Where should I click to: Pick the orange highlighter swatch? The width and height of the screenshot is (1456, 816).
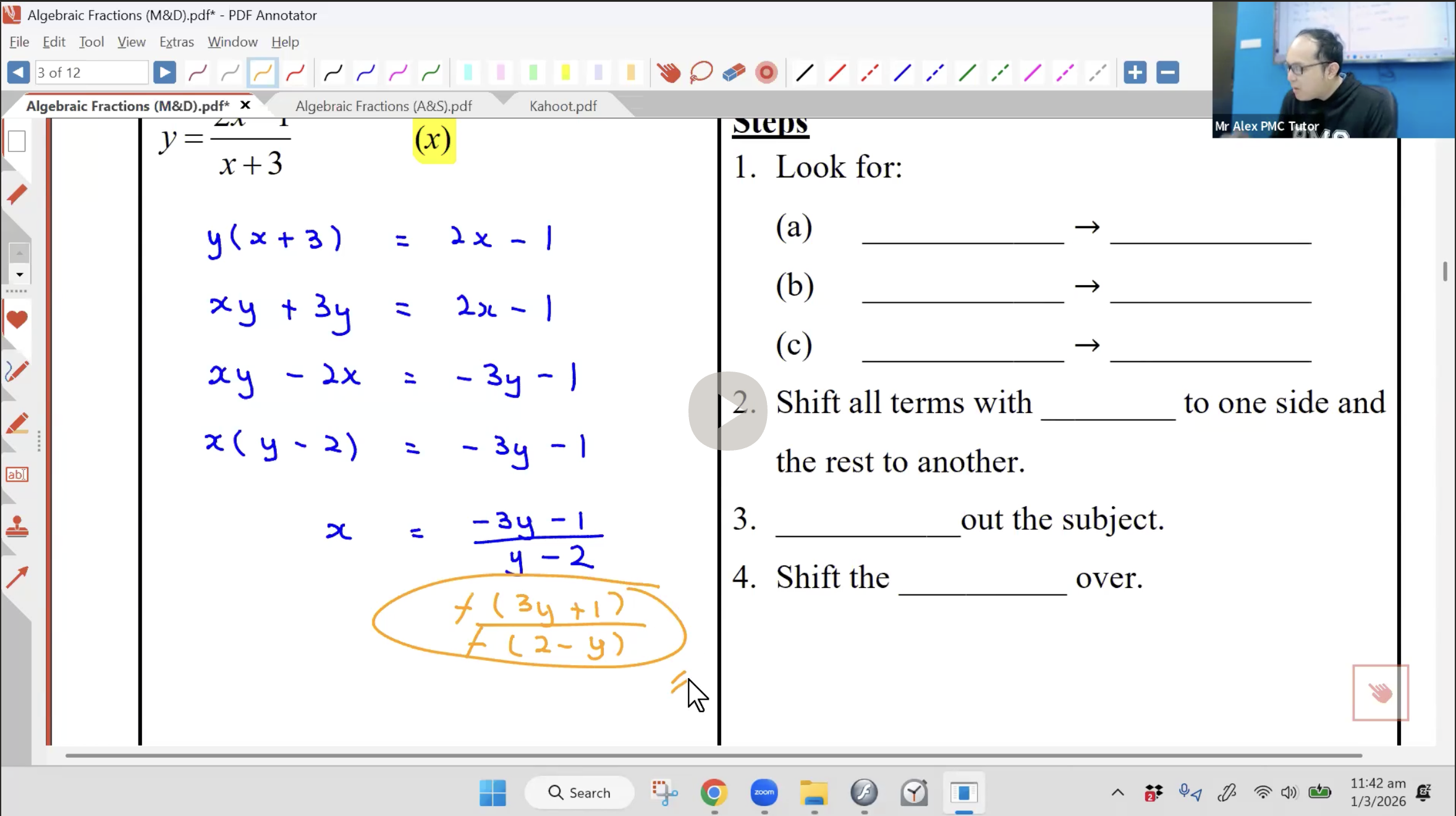coord(630,73)
